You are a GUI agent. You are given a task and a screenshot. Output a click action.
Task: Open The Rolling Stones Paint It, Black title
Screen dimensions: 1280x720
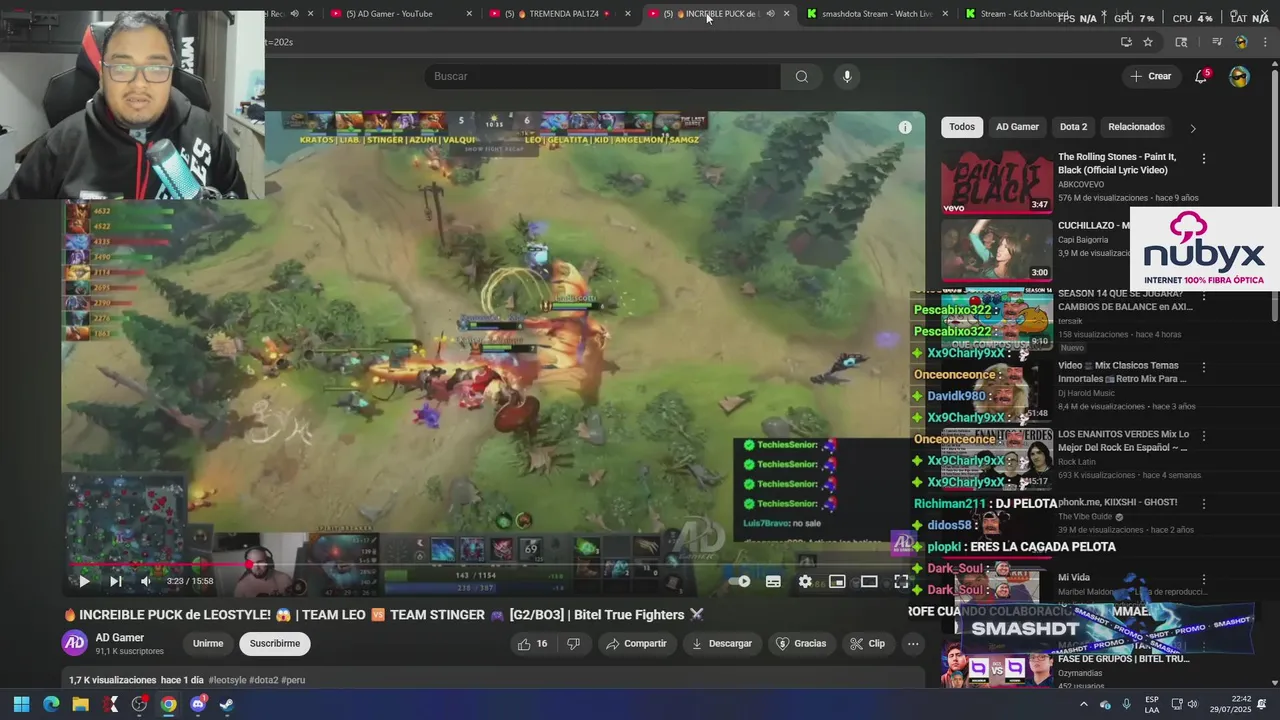[1117, 164]
